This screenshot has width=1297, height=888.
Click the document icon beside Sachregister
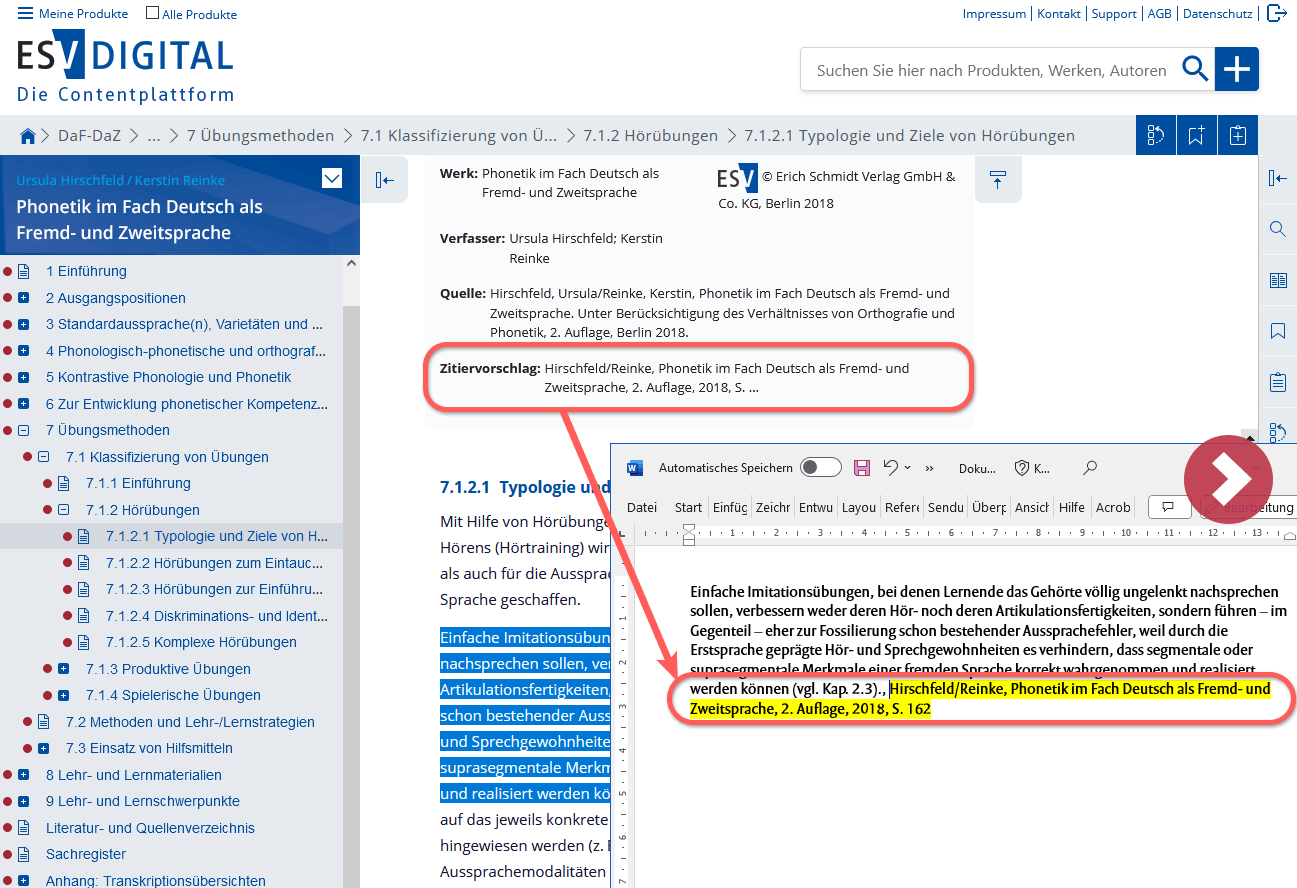coord(24,854)
